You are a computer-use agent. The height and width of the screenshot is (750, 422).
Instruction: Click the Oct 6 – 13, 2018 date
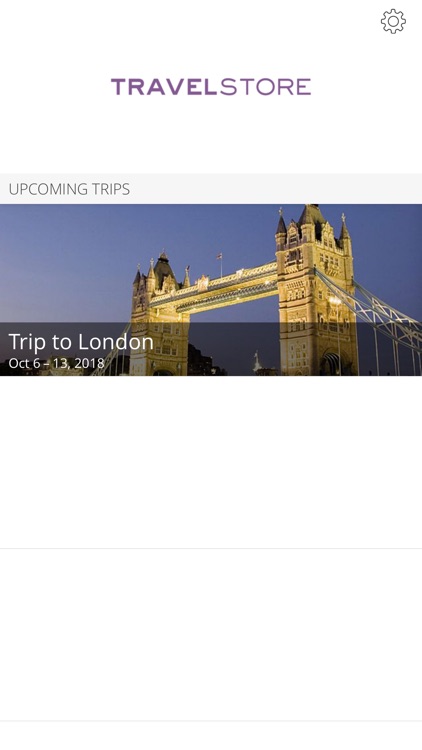point(56,363)
